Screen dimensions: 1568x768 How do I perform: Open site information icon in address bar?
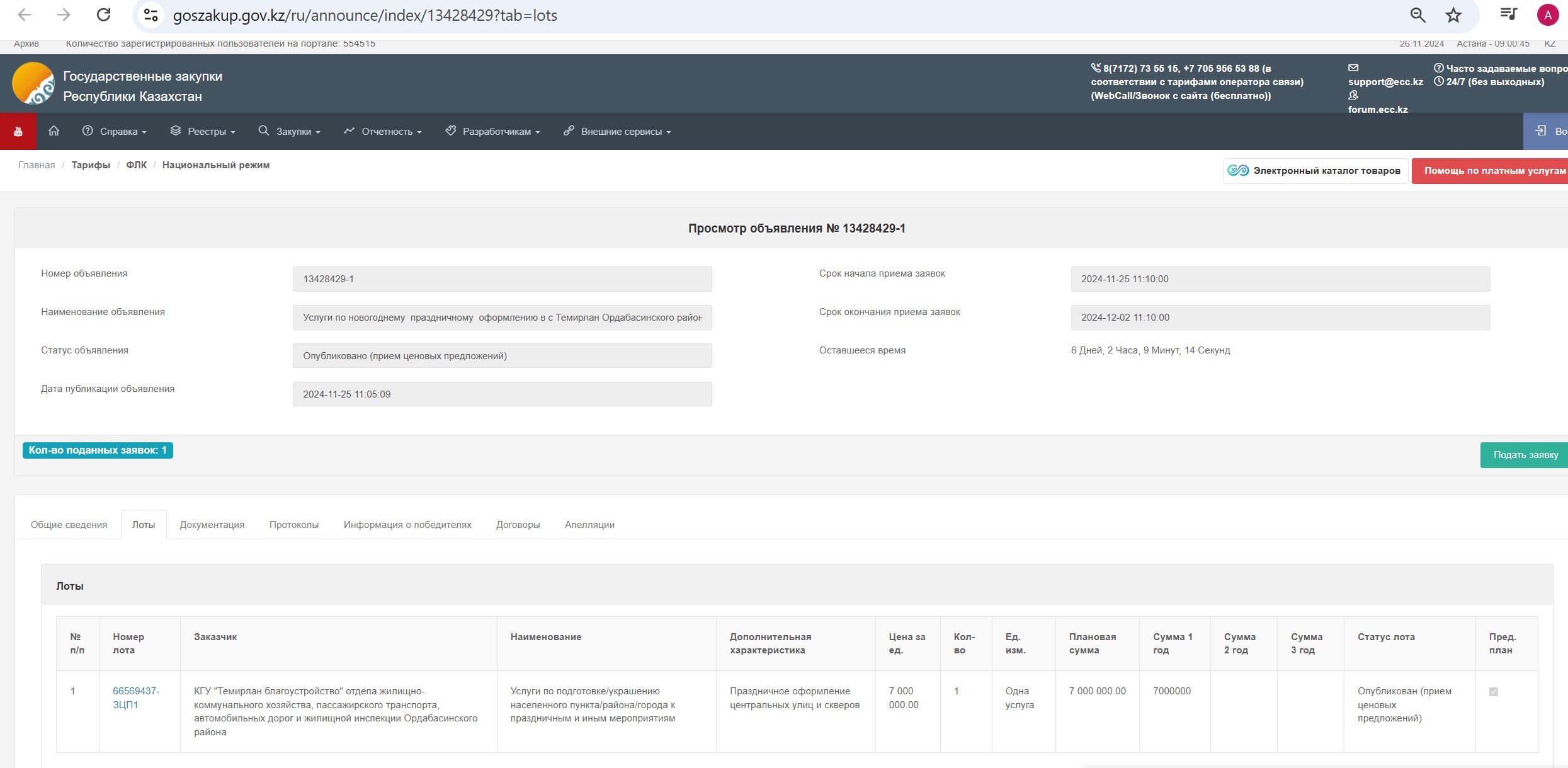151,15
